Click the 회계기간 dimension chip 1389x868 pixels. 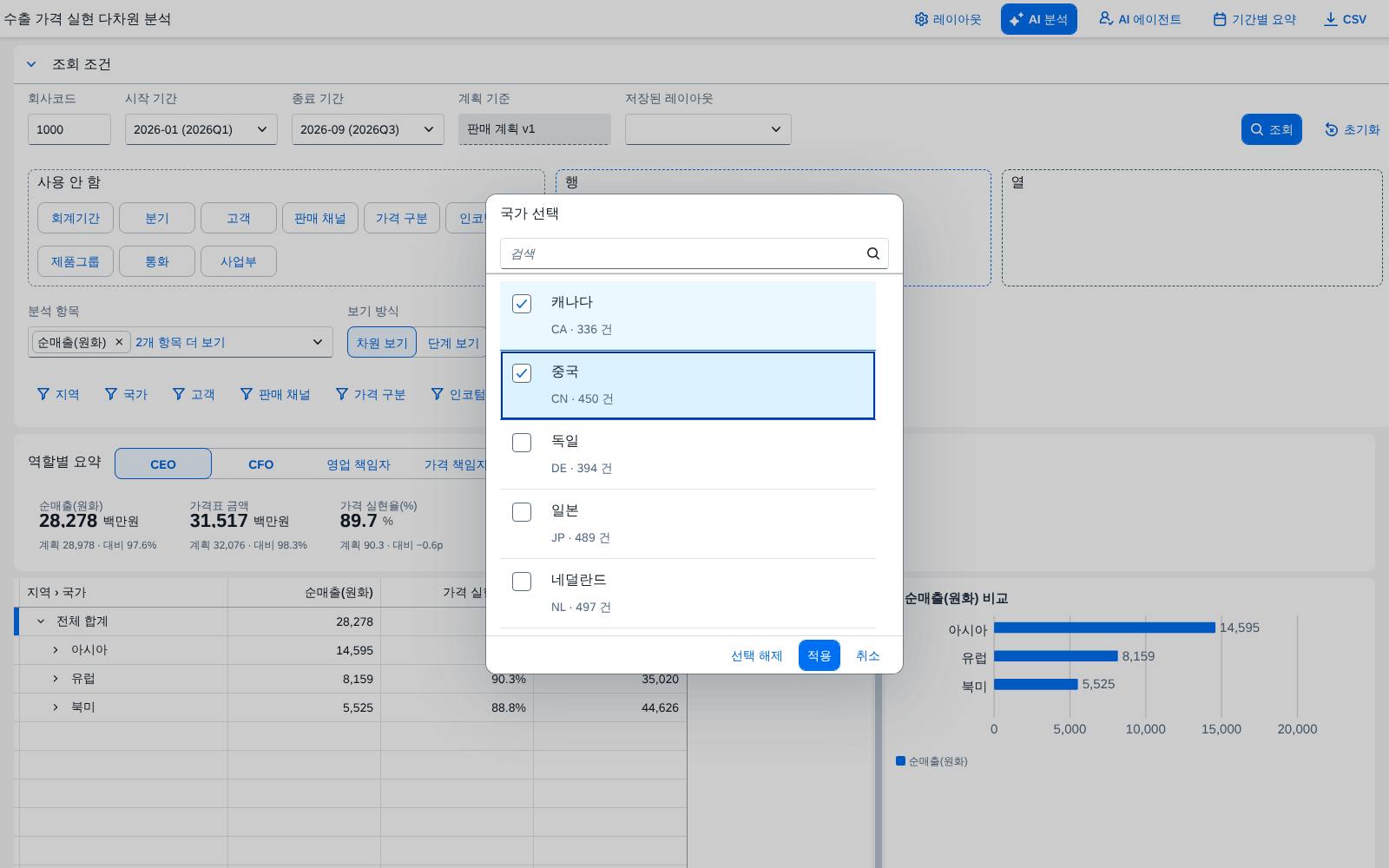[76, 218]
